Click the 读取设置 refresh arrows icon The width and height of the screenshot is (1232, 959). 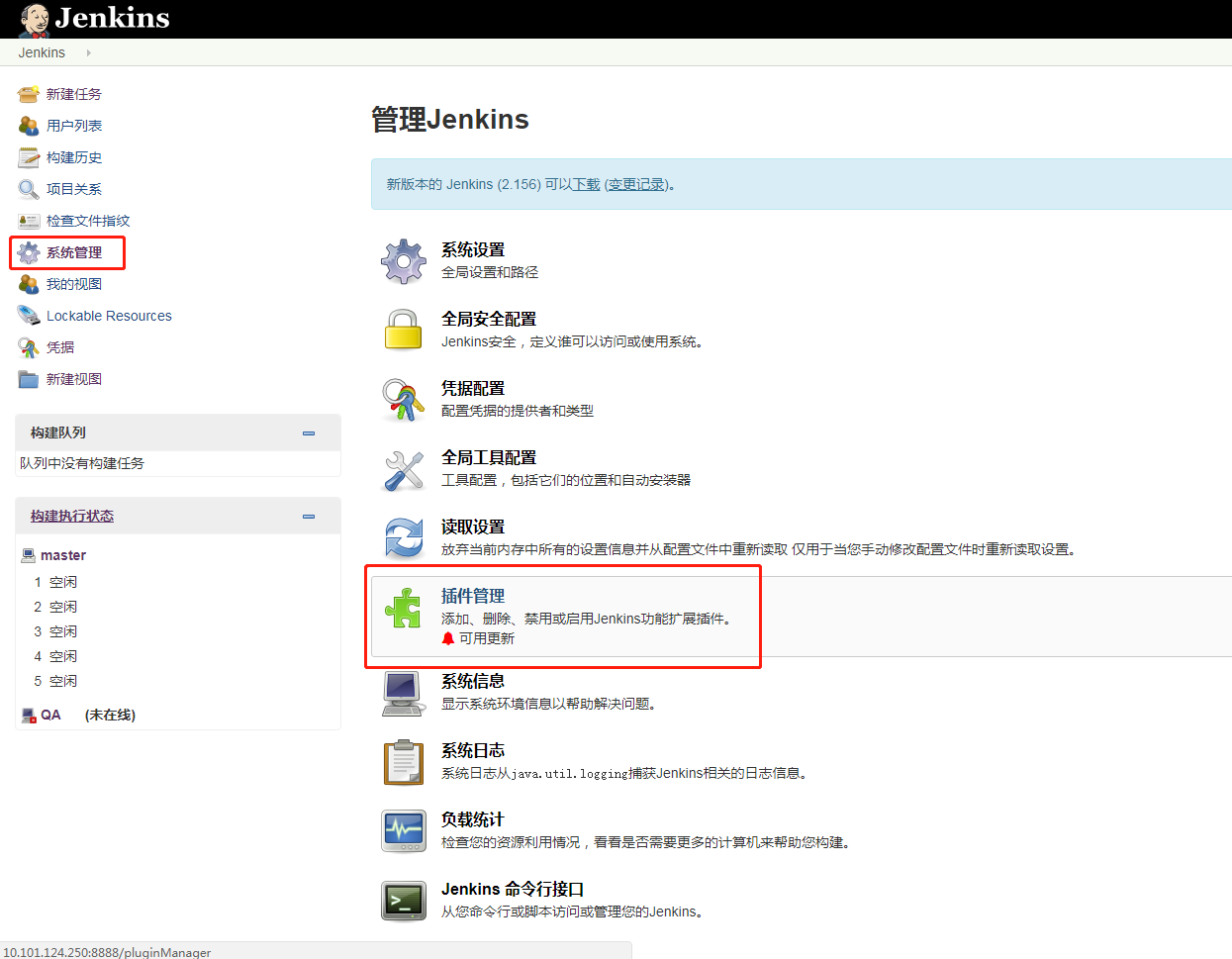[404, 538]
